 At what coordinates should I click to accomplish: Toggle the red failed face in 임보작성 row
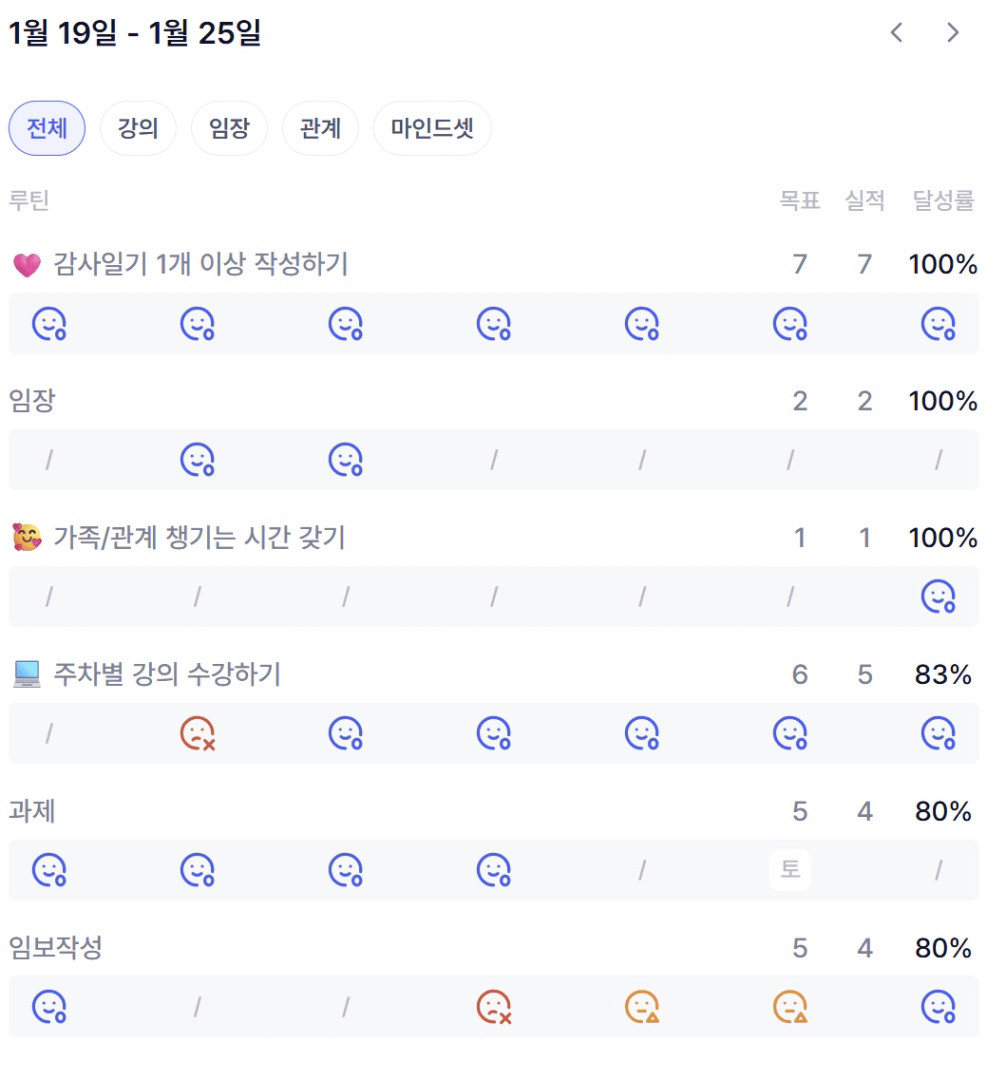[494, 1006]
